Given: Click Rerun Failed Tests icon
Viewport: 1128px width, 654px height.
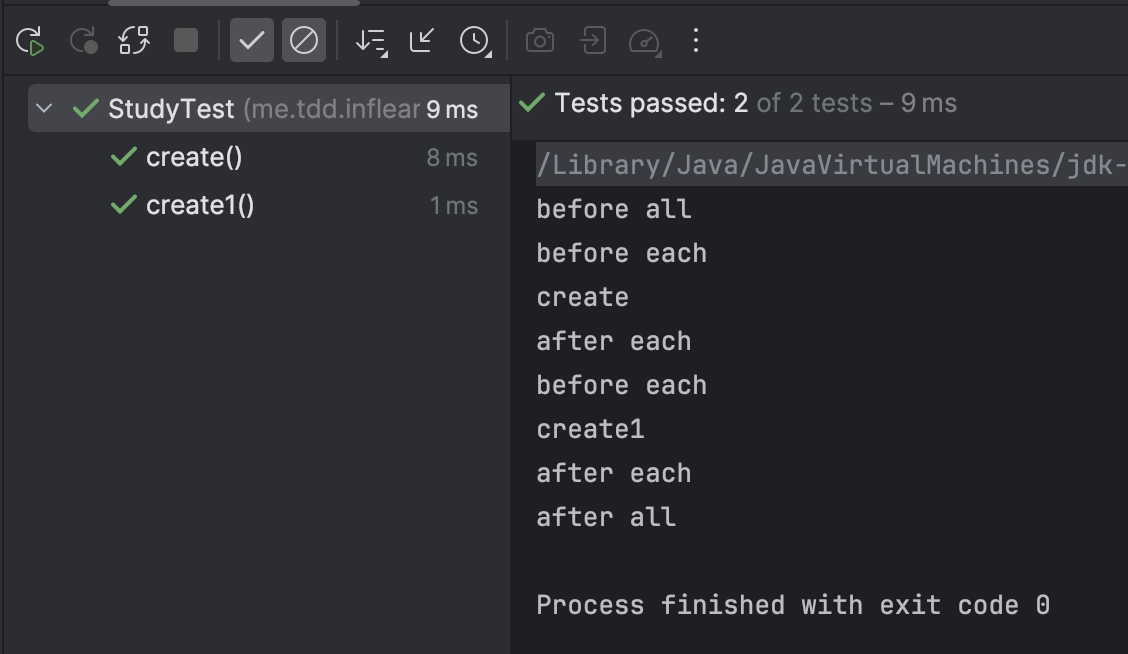Looking at the screenshot, I should point(83,41).
